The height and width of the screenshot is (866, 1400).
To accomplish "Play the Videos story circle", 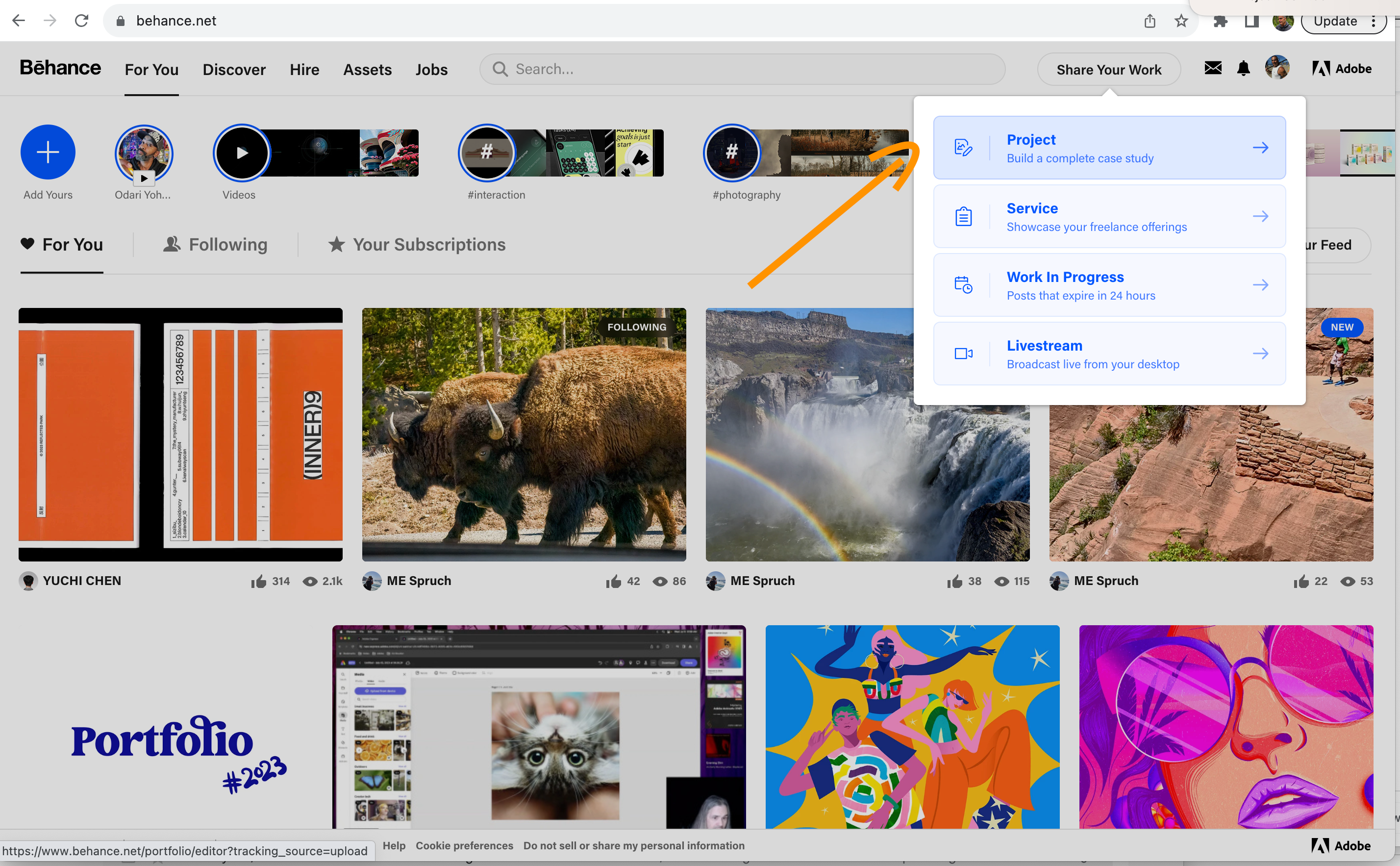I will [x=242, y=153].
